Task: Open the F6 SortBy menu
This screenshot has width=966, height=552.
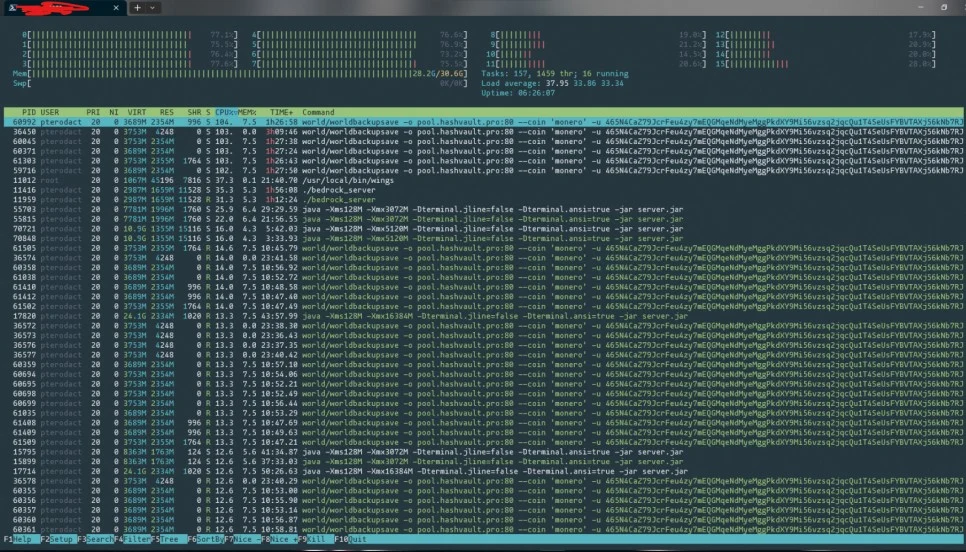Action: click(x=207, y=539)
